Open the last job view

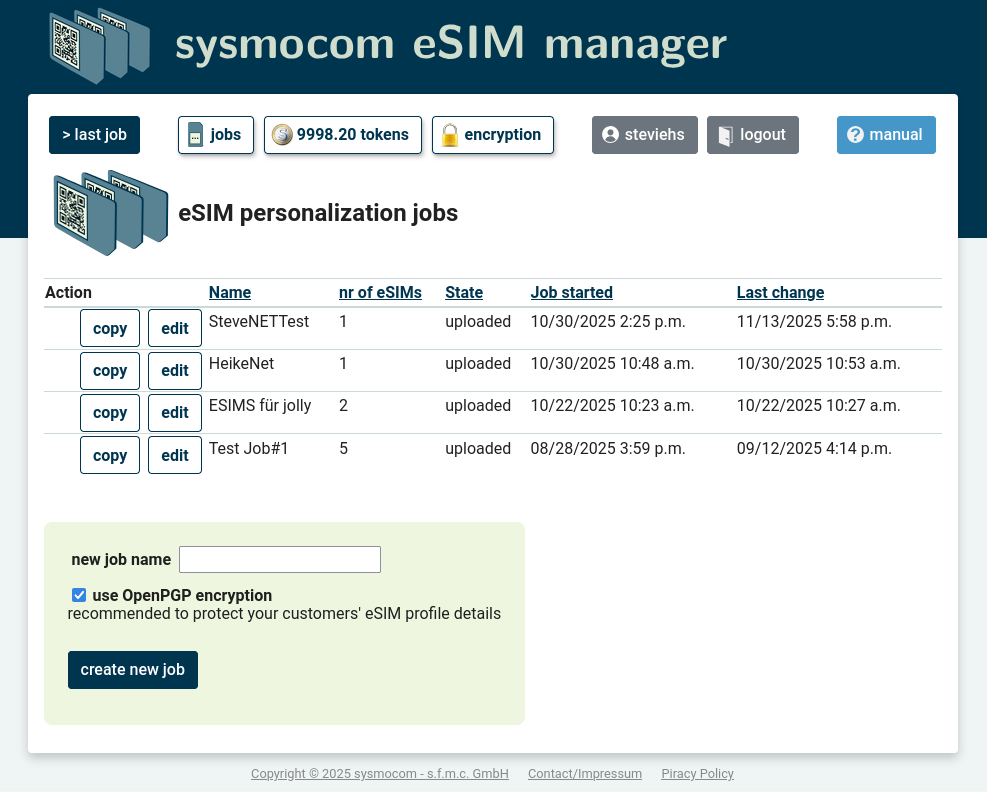94,134
